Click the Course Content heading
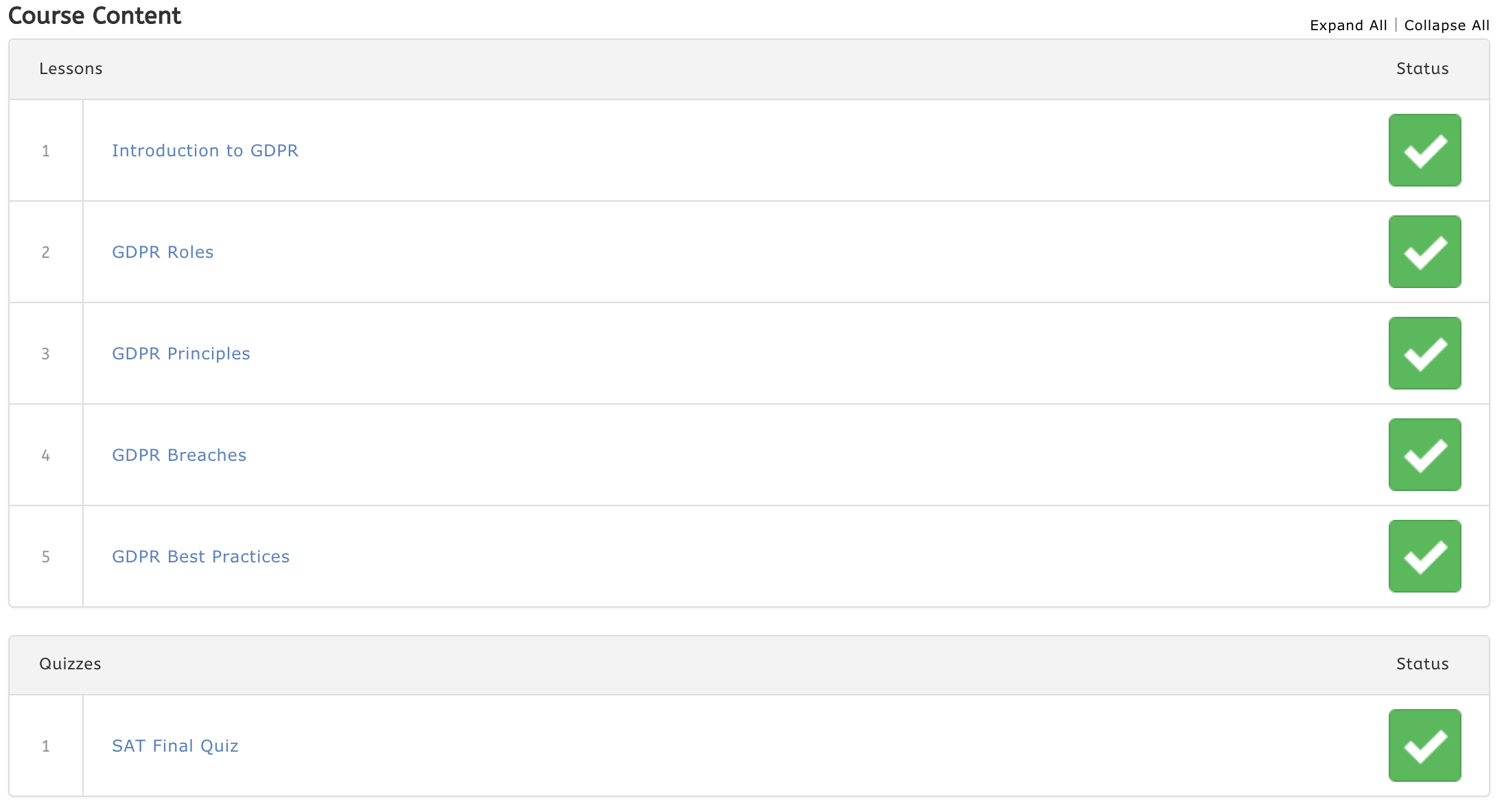1504x812 pixels. [x=95, y=15]
